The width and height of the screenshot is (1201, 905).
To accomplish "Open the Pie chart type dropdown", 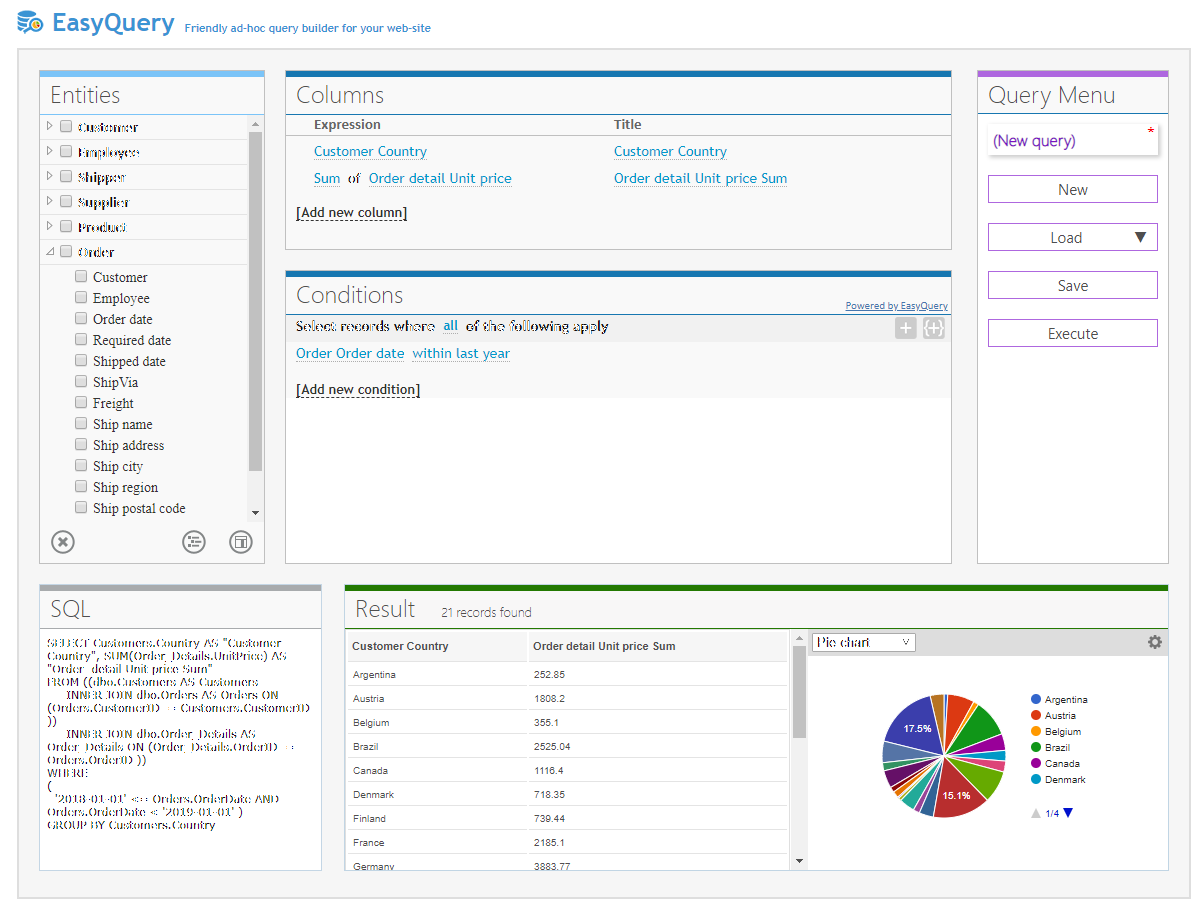I will [864, 642].
